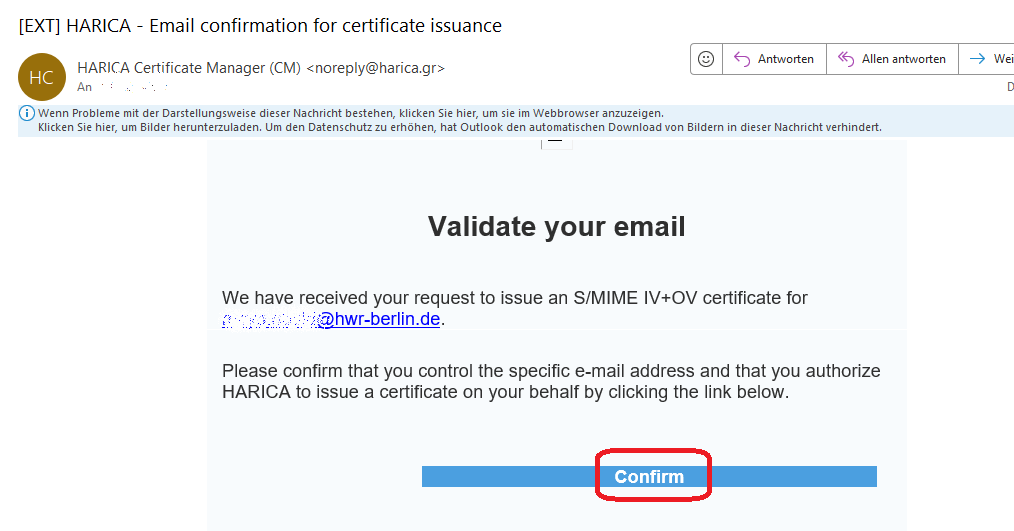Open the HC sender avatar circle

point(41,77)
